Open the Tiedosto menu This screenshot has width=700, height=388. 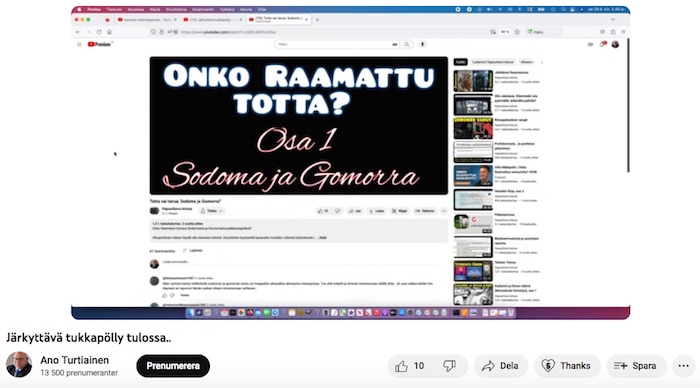[114, 9]
